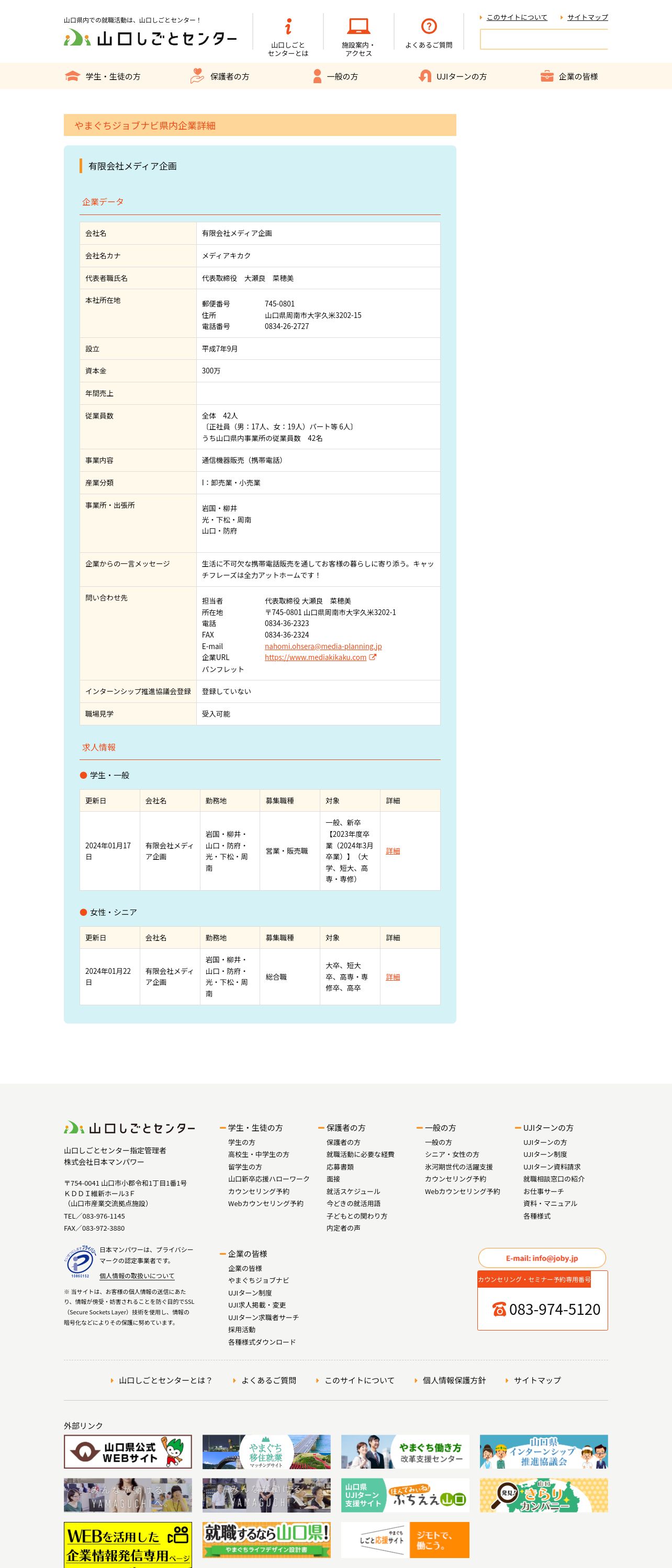Open the 山口県インターンシップ推進協議会 banner
672x1568 pixels.
click(x=543, y=1452)
